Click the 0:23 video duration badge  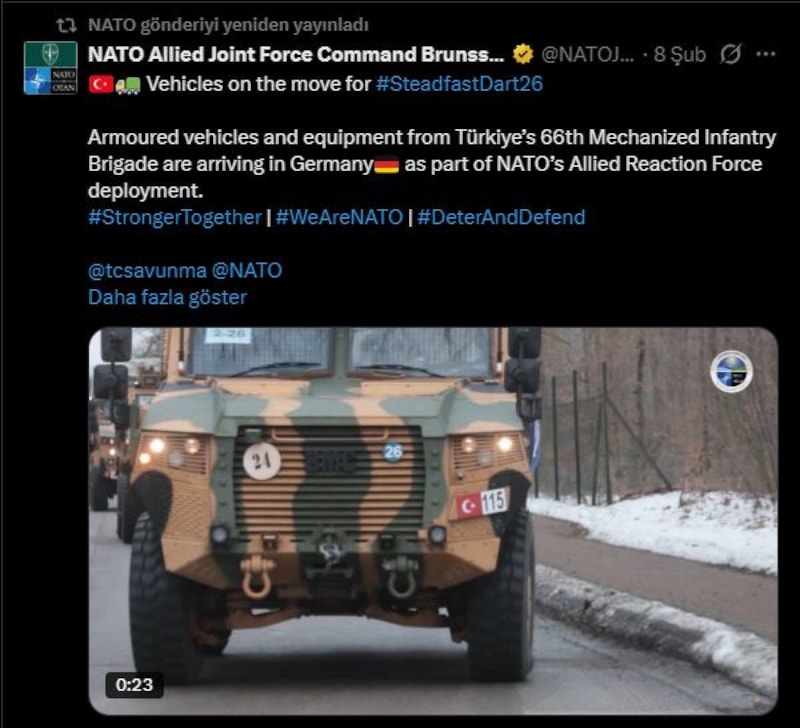[x=134, y=685]
